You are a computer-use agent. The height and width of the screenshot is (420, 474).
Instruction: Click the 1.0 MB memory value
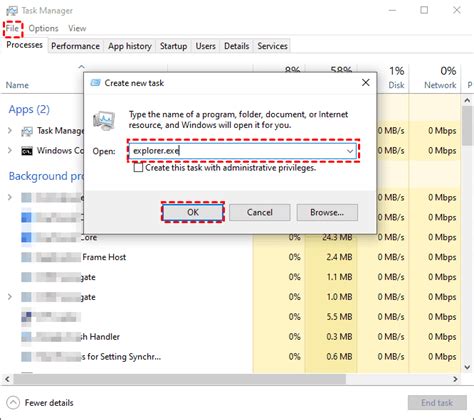(x=339, y=297)
